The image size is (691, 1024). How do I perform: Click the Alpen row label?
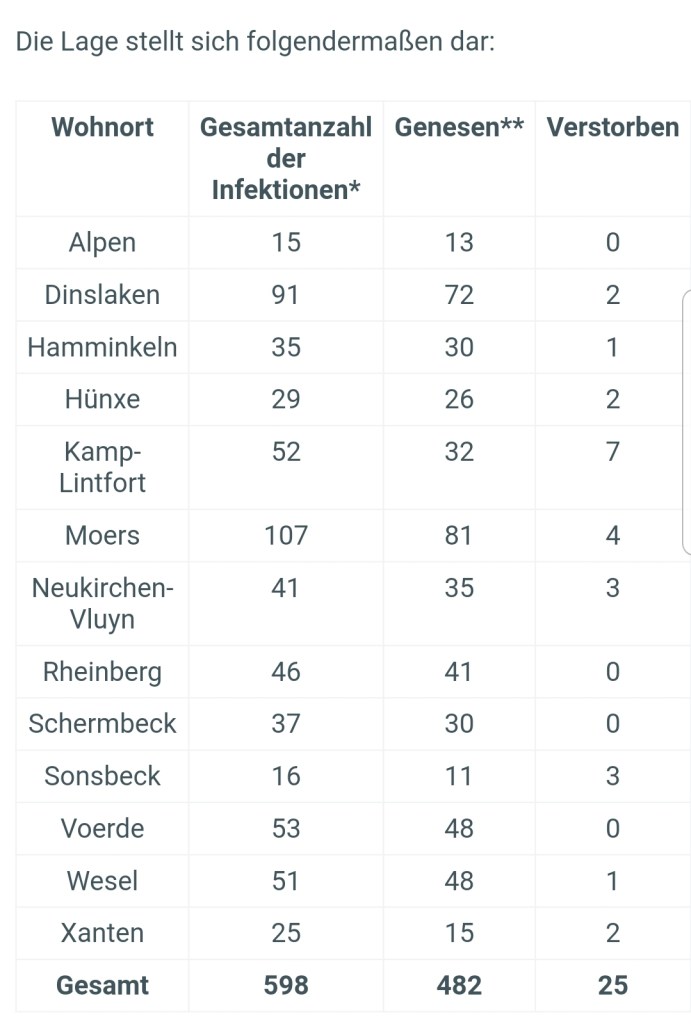(x=102, y=243)
